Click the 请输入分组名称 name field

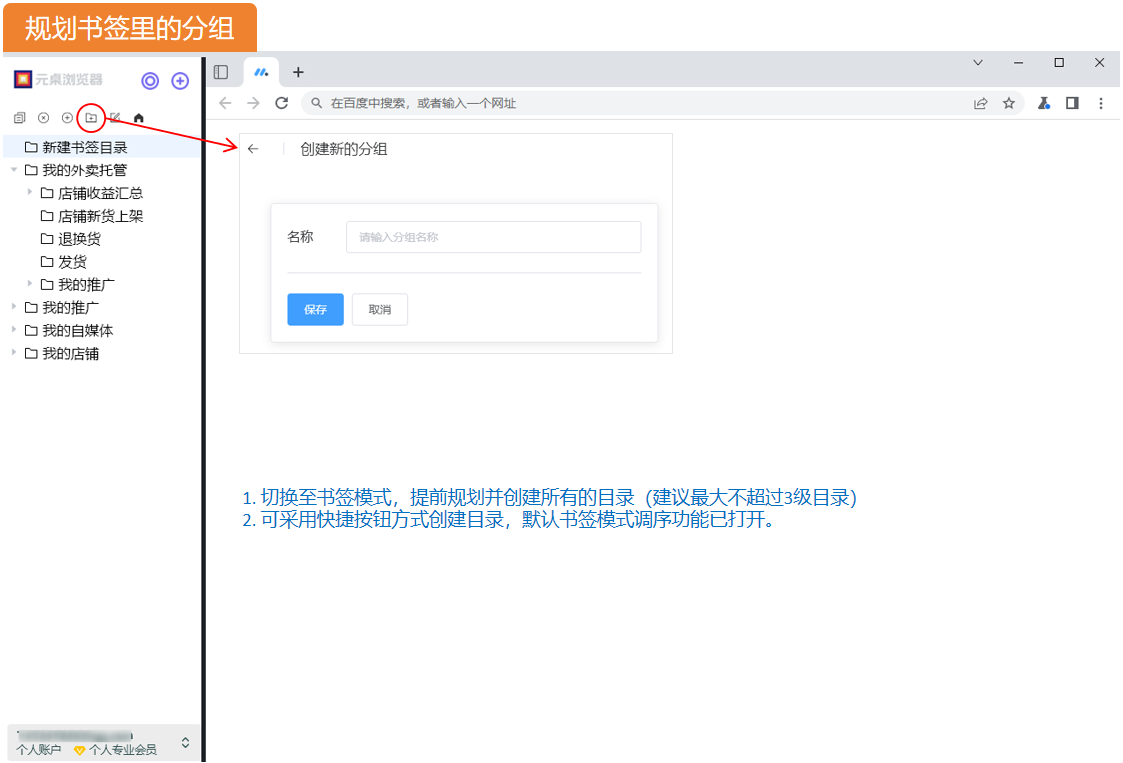(x=493, y=237)
